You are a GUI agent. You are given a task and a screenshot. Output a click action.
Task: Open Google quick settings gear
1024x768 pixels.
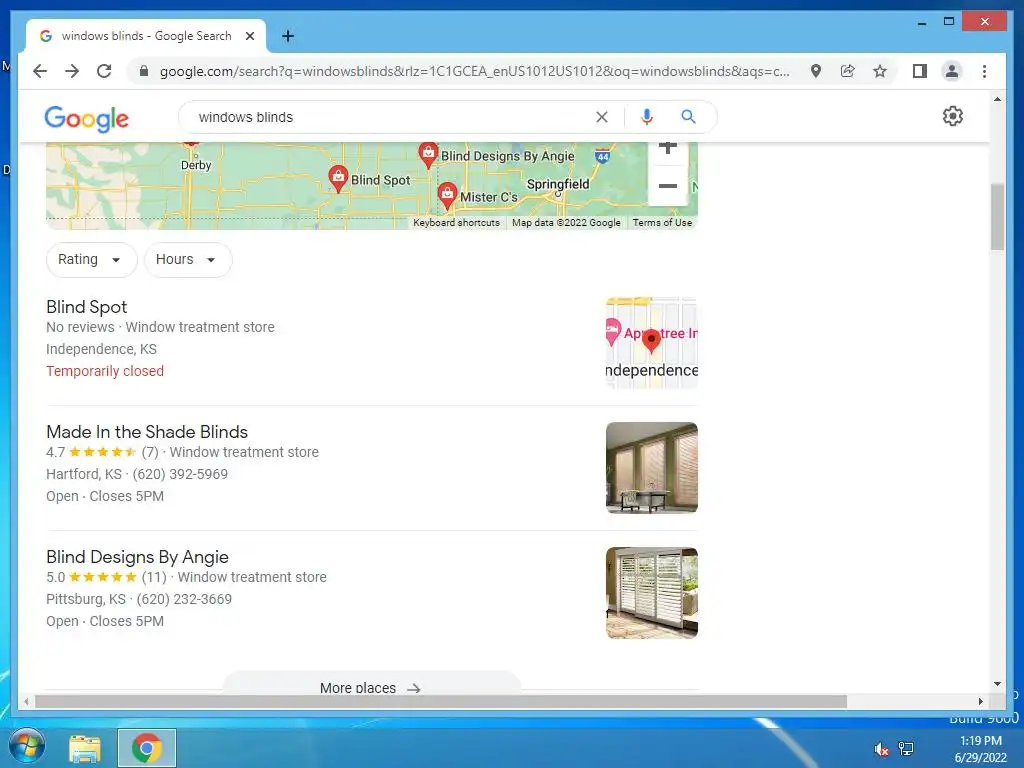click(x=952, y=116)
